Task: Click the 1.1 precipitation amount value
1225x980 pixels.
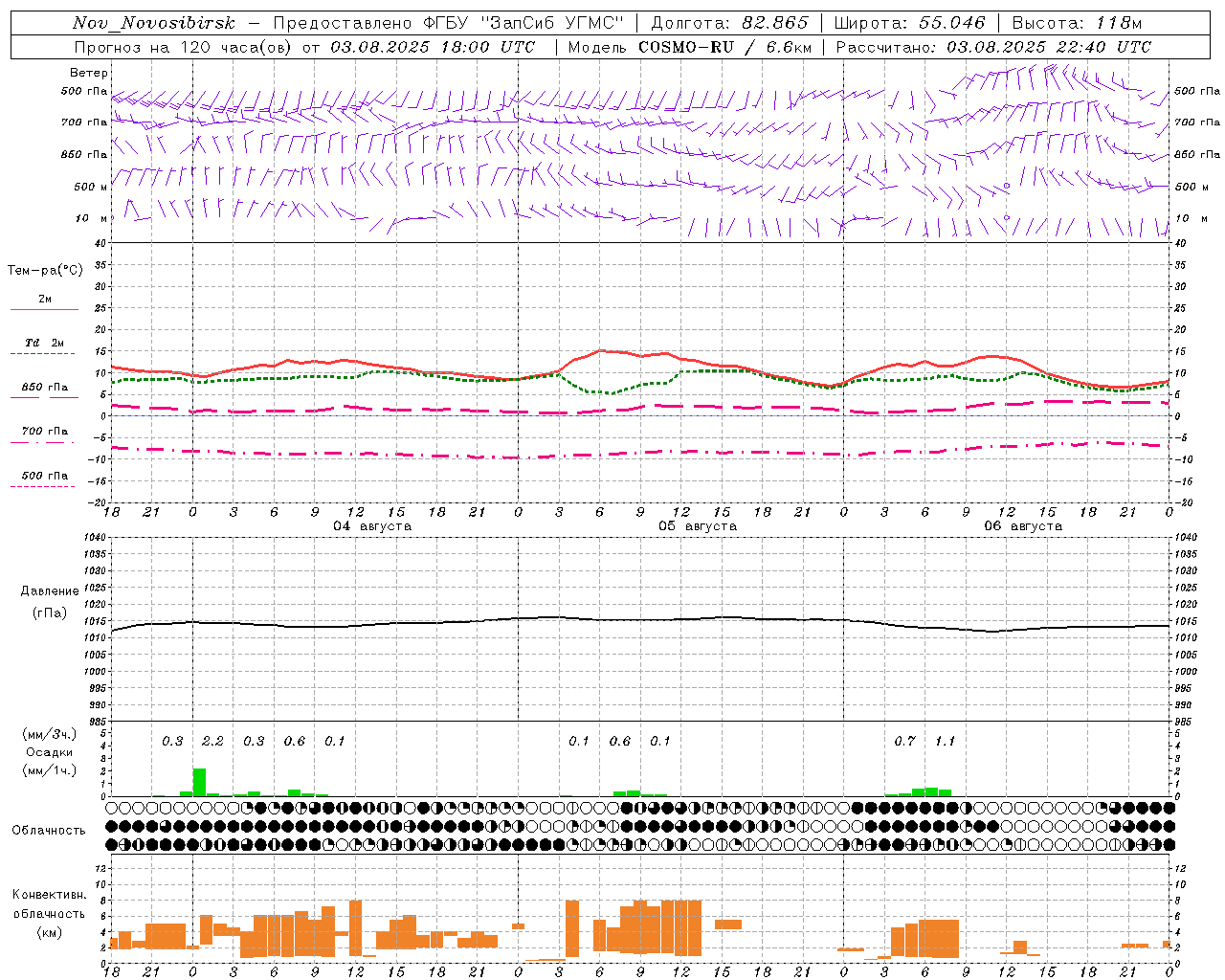Action: pyautogui.click(x=945, y=742)
